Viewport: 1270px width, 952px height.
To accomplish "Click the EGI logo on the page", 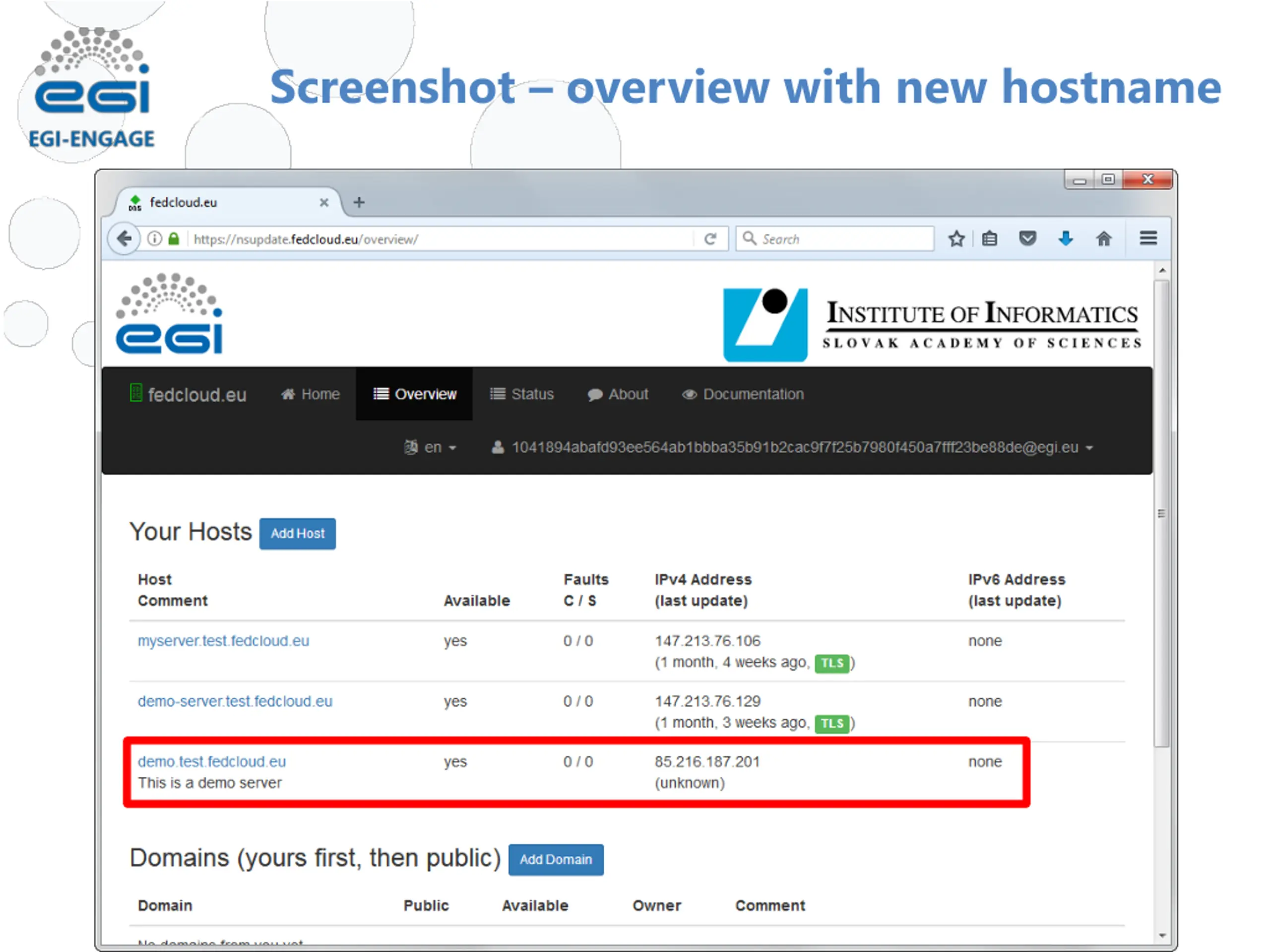I will (x=169, y=313).
